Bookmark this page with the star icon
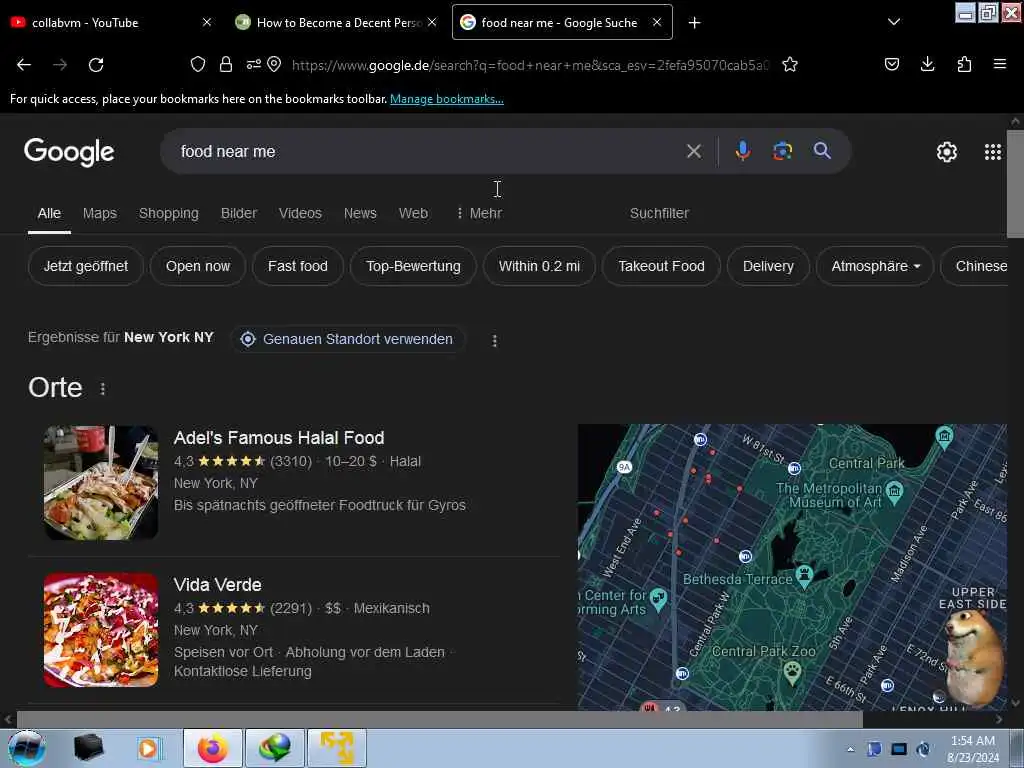The image size is (1024, 768). (x=790, y=64)
